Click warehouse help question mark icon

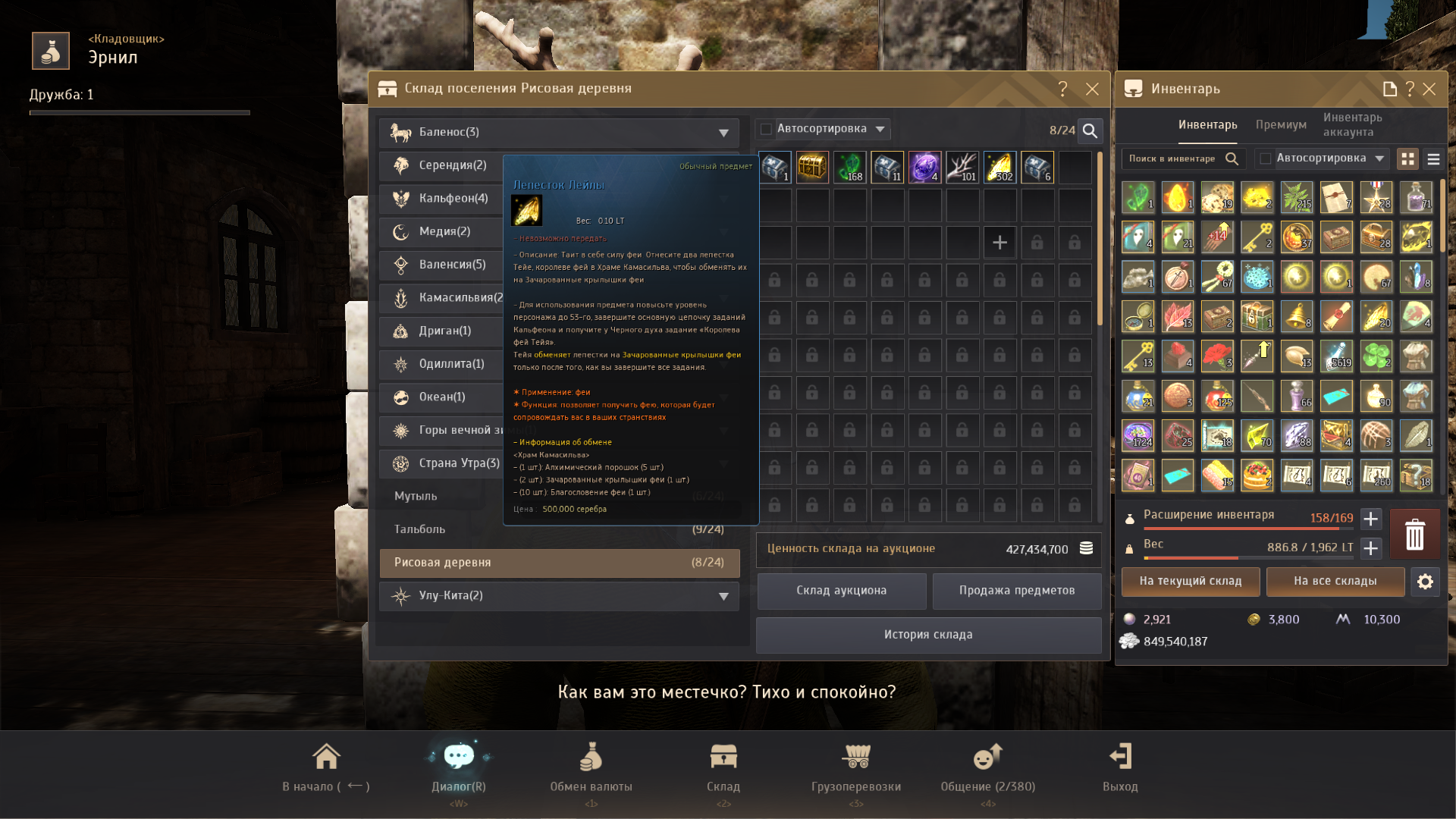tap(1062, 89)
